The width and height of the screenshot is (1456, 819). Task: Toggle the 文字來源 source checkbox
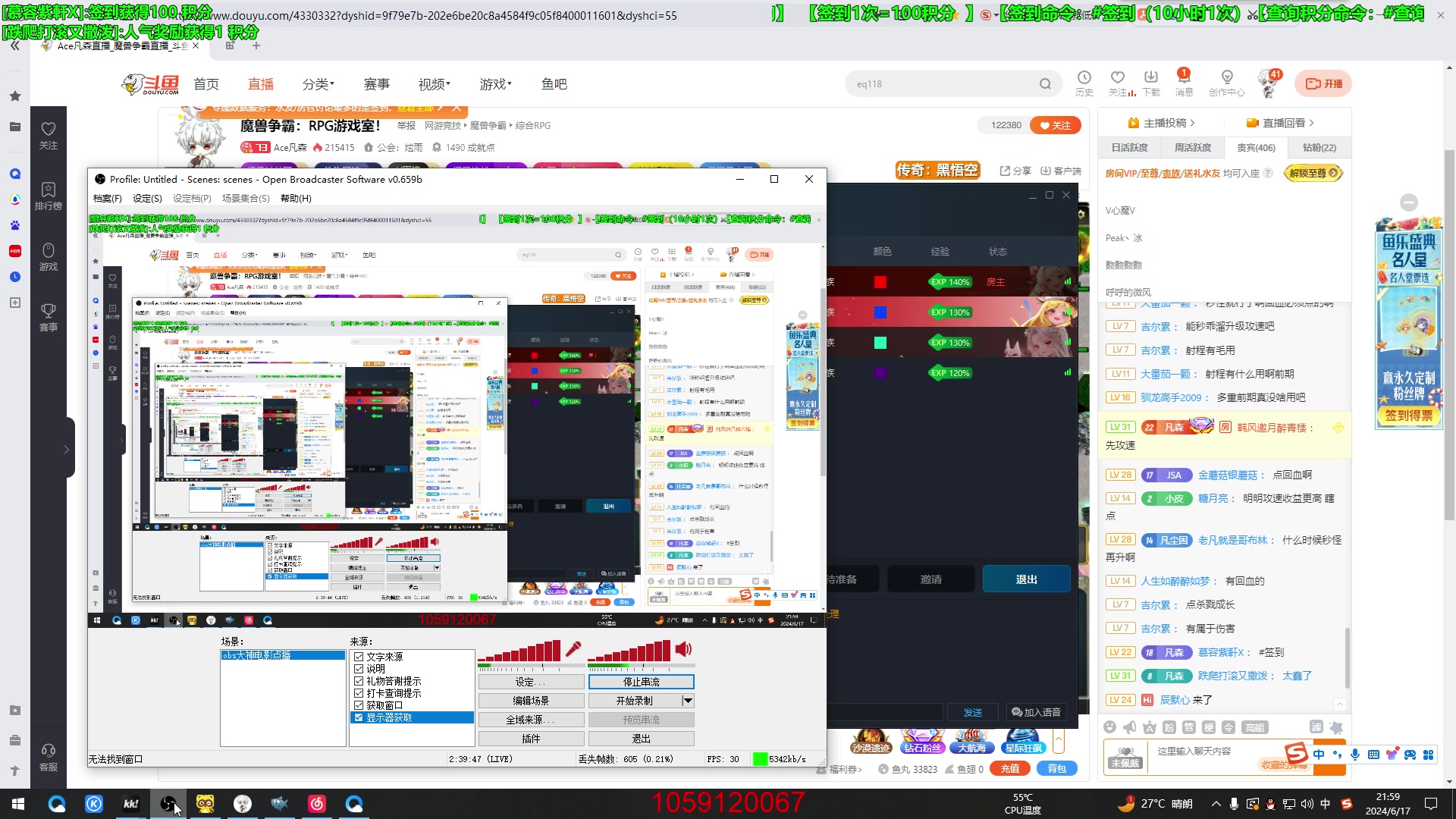(x=359, y=657)
